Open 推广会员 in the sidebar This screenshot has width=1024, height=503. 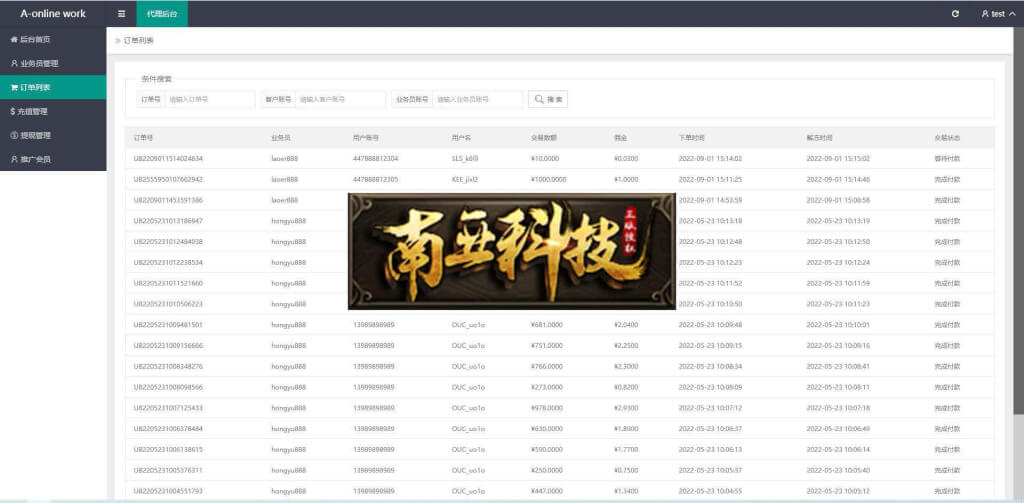coord(53,159)
